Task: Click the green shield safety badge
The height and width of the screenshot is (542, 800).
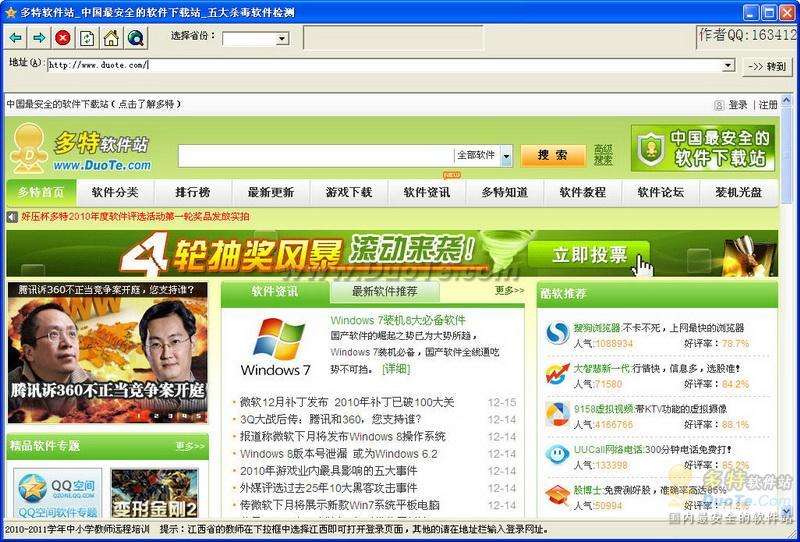Action: pos(651,148)
